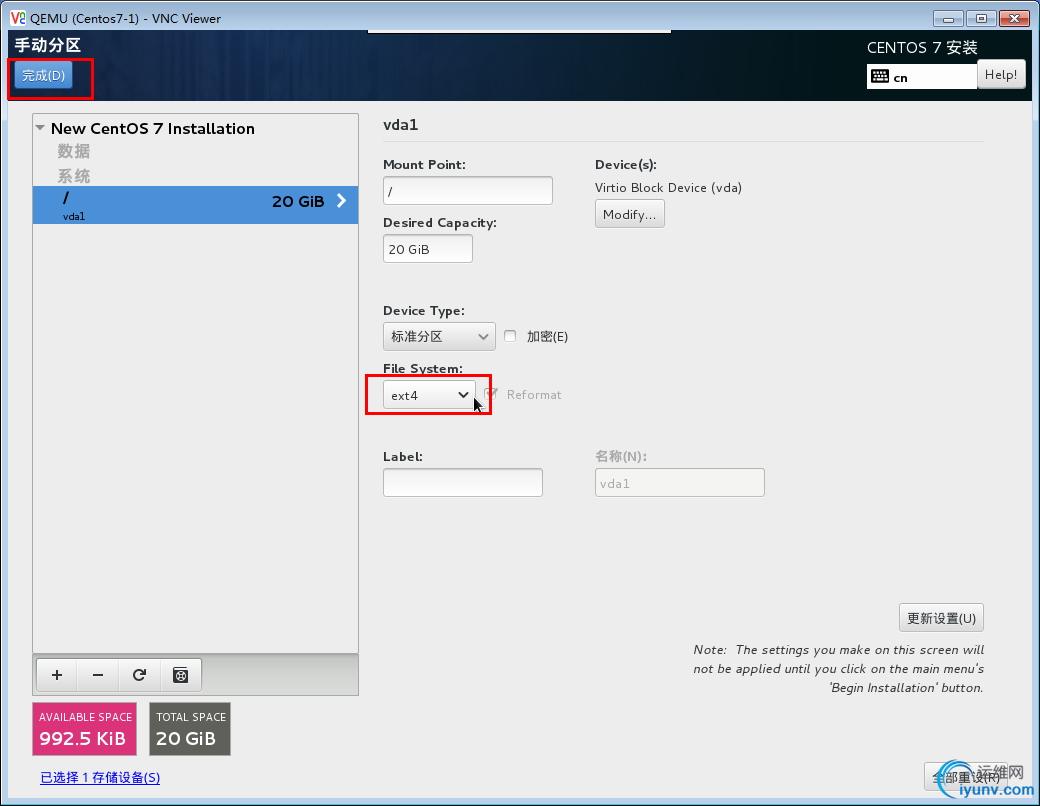Click the 完成(D) done button
This screenshot has height=806, width=1040.
click(x=44, y=75)
